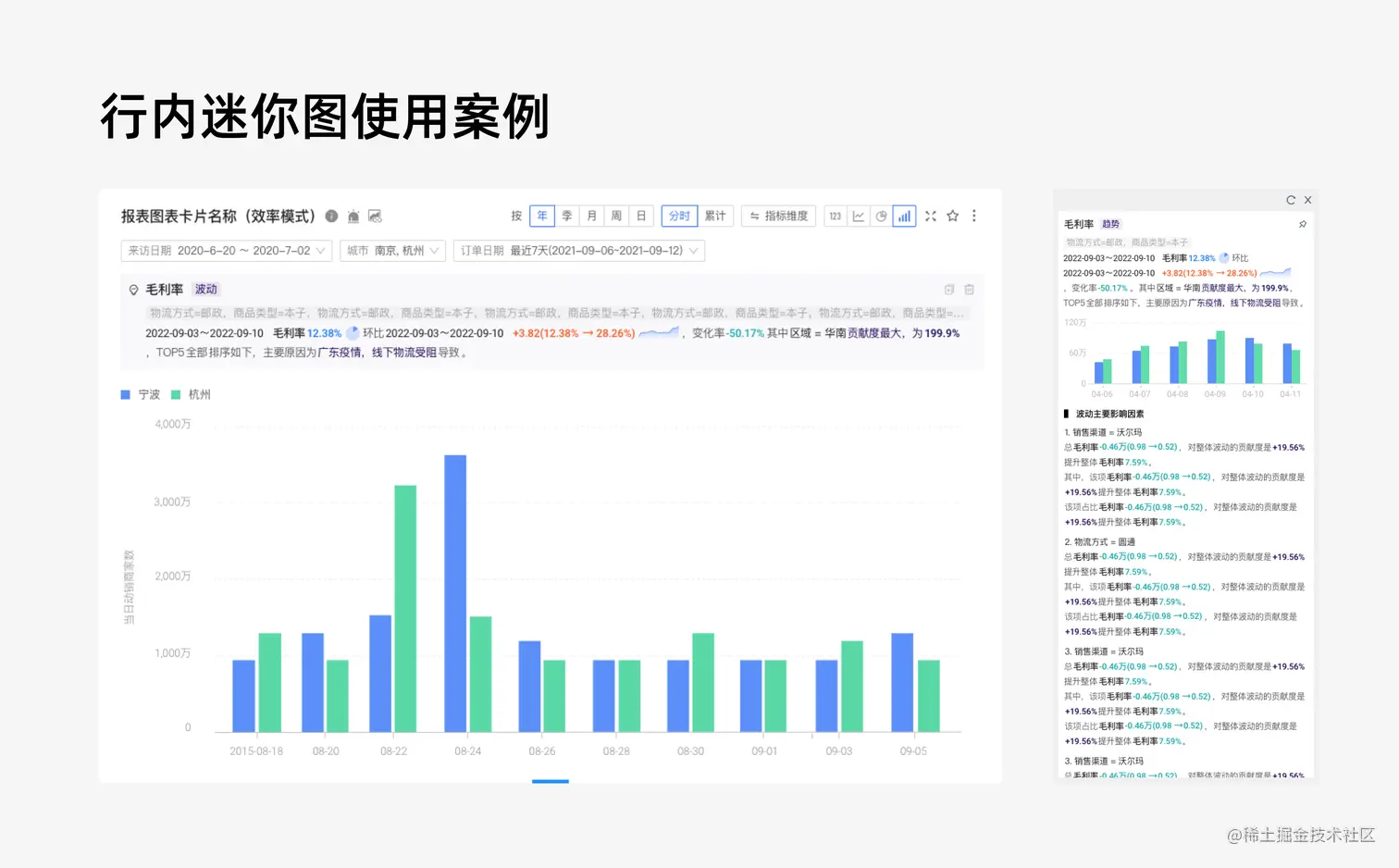Close the side panel with X

(x=1307, y=200)
